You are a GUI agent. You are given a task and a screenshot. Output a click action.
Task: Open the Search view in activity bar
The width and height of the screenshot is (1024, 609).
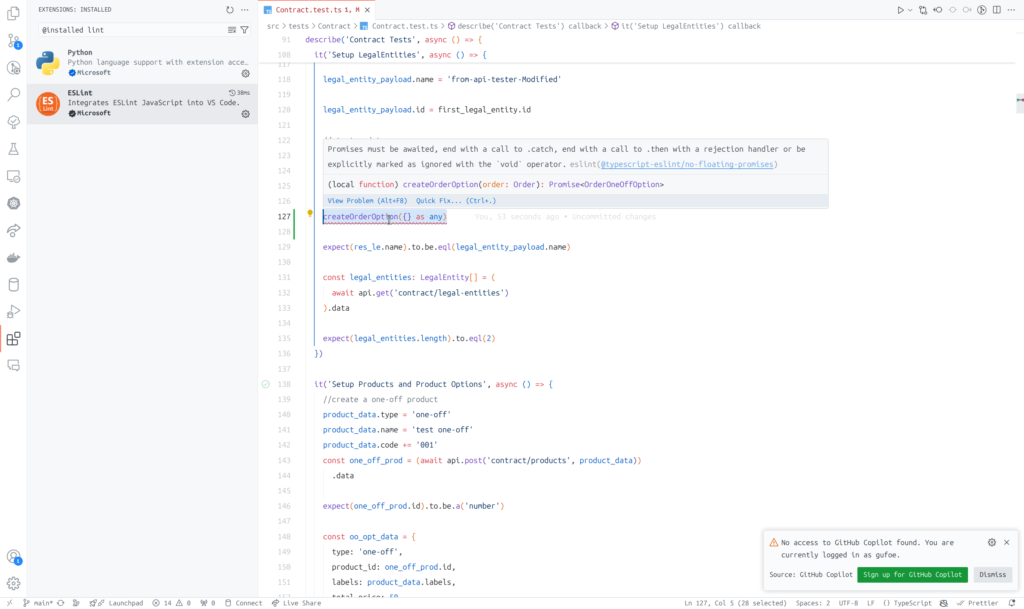[x=14, y=95]
